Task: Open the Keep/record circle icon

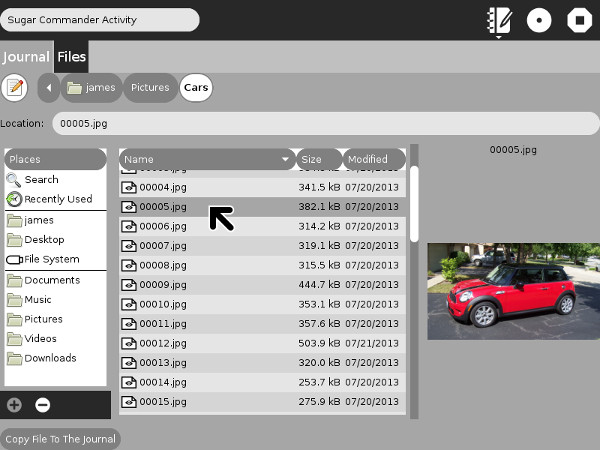Action: click(539, 20)
